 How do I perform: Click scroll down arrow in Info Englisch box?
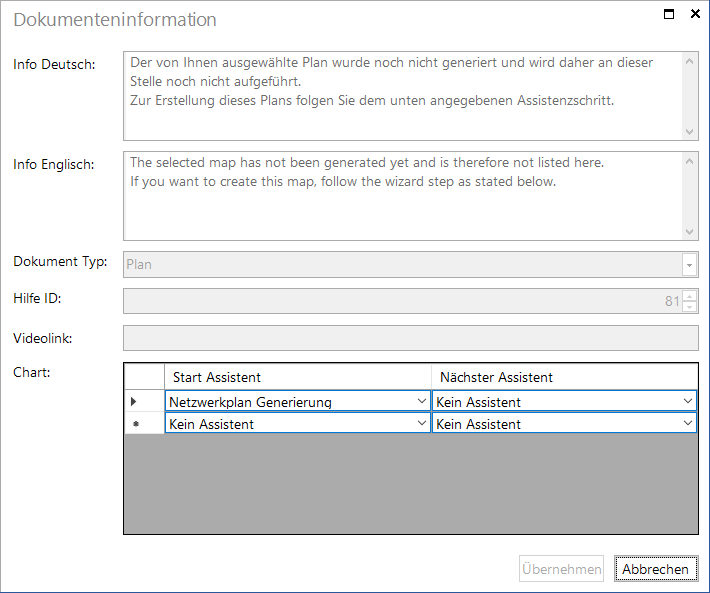[x=689, y=232]
